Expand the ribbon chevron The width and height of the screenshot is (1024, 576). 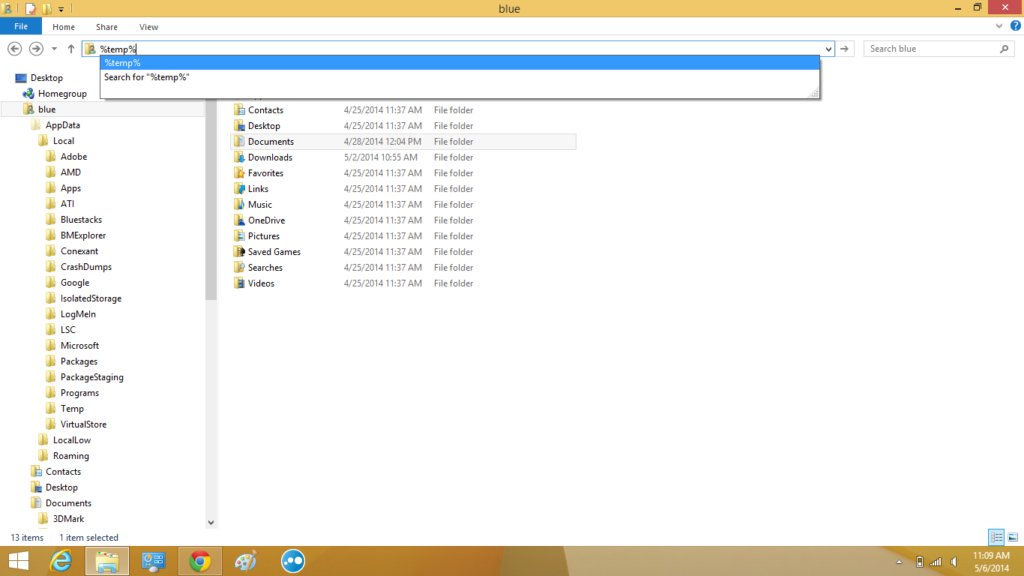pos(999,27)
